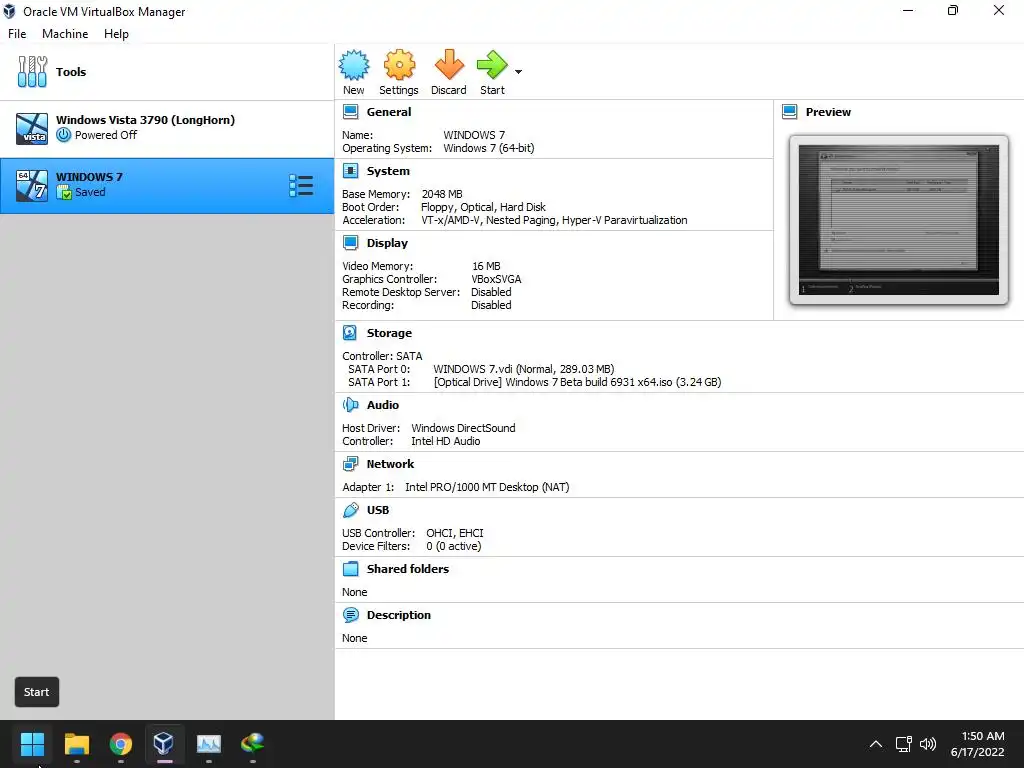The image size is (1024, 768).
Task: Click the VM preview thumbnail
Action: pos(899,220)
